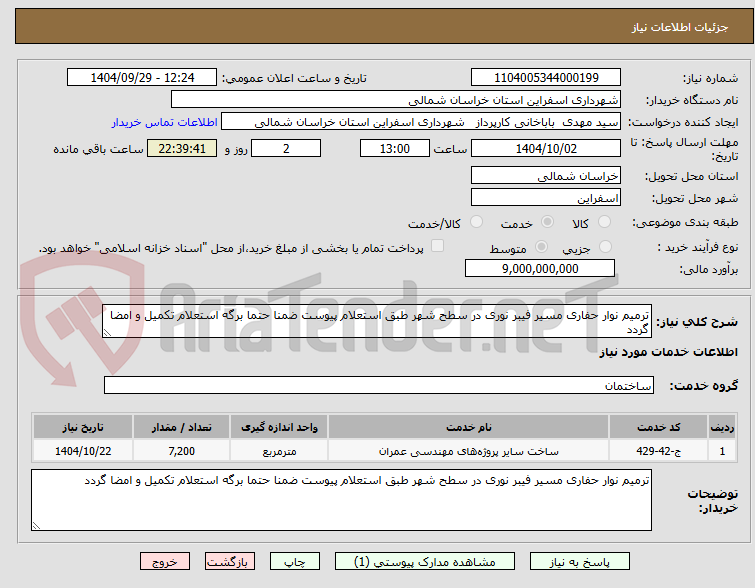Screen dimensions: 755x588
Task: Click the request creator field سید مهدی باباخانی
Action: coord(421,122)
